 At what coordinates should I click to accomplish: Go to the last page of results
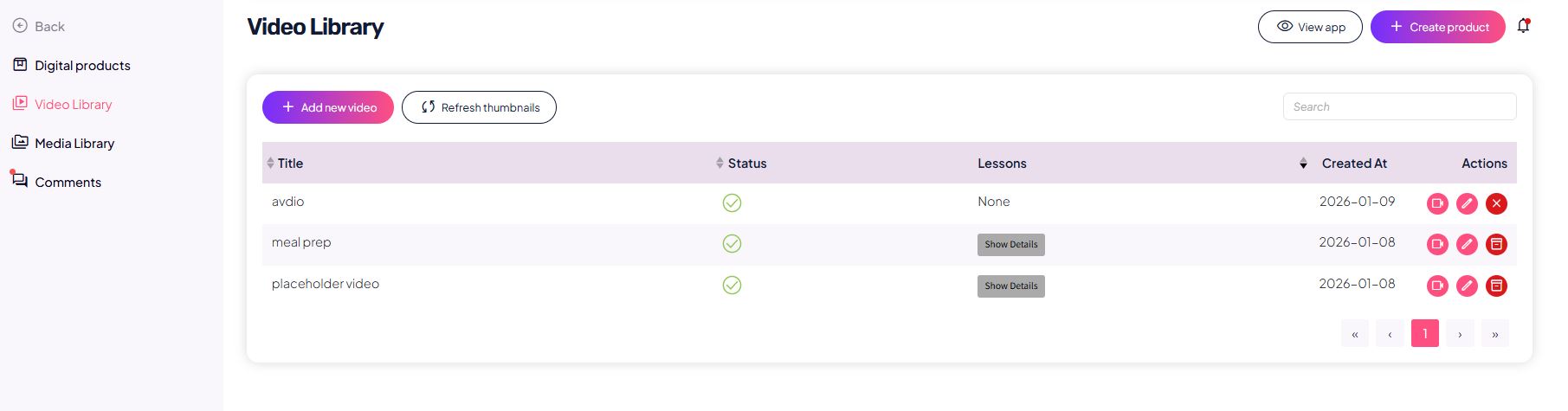pos(1494,334)
